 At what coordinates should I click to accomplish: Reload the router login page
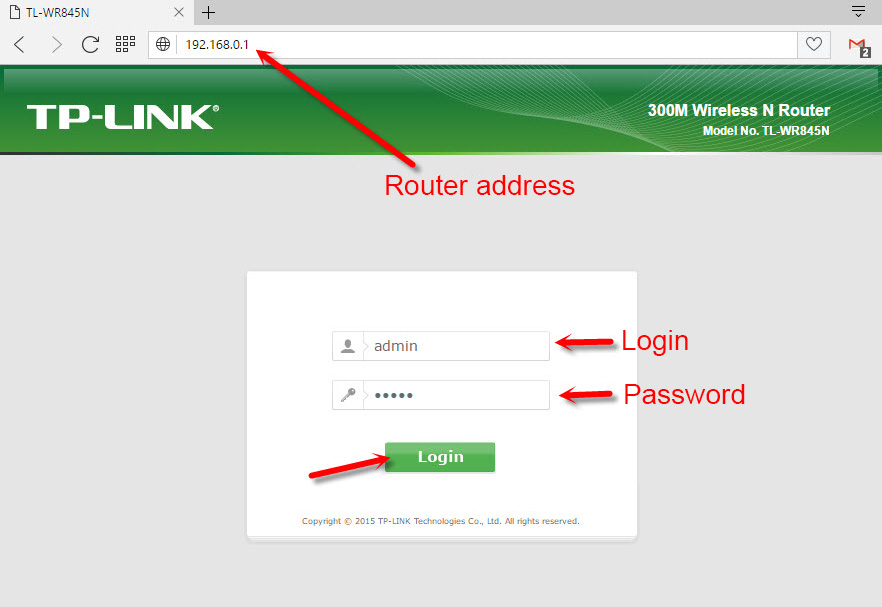[x=90, y=44]
